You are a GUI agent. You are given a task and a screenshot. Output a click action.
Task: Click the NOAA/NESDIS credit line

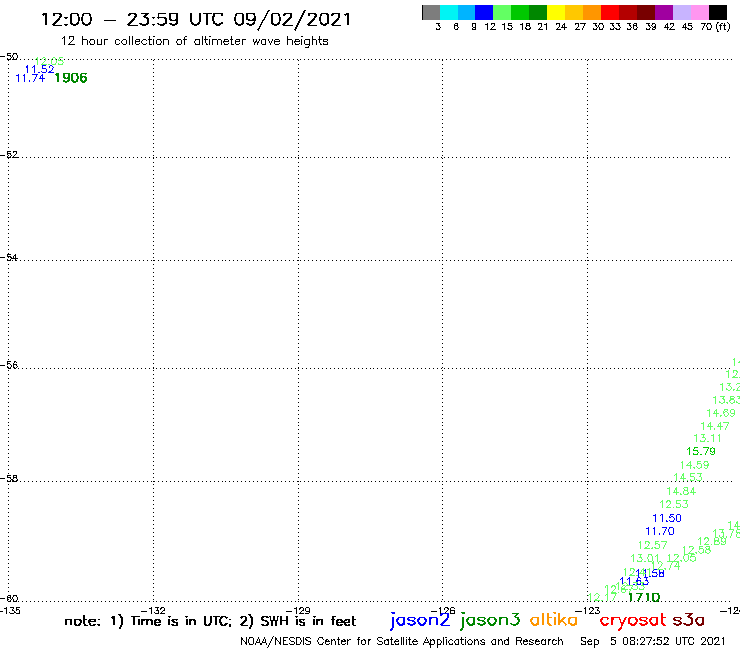[402, 642]
